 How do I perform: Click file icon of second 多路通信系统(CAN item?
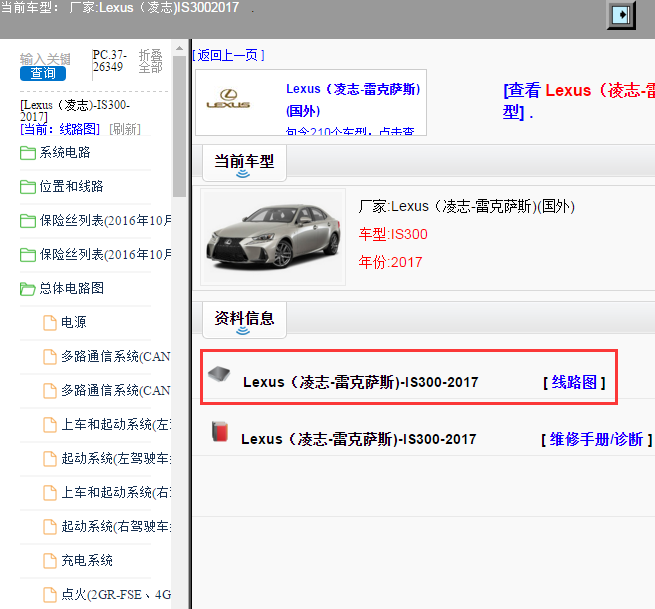click(50, 391)
